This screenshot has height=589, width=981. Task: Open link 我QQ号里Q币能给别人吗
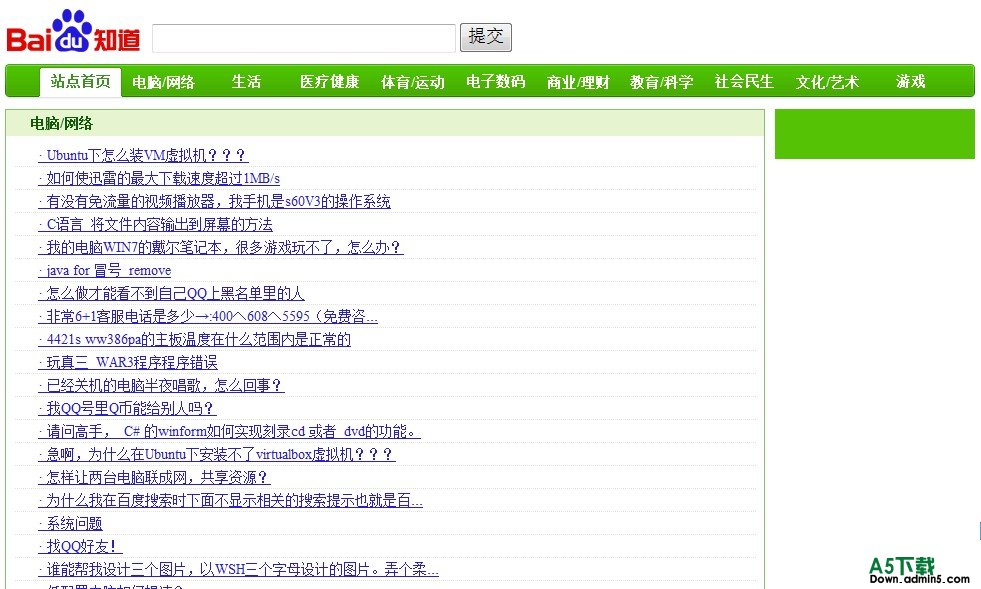127,409
